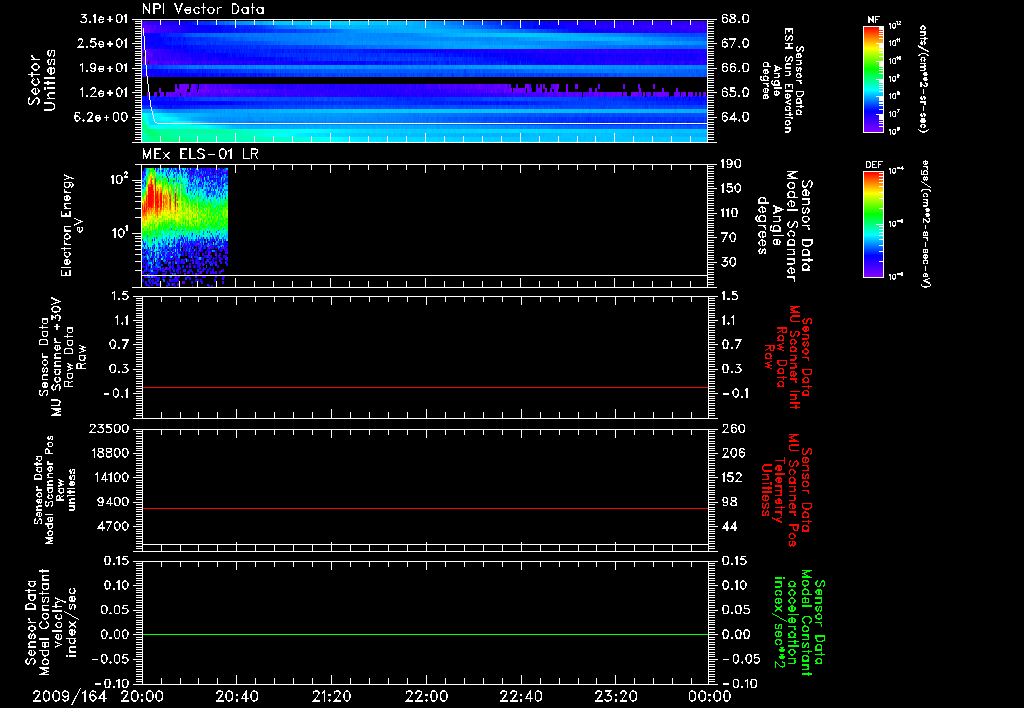Click the "30" Scanner Angle tick
Image resolution: width=1024 pixels, height=708 pixels.
[x=729, y=262]
